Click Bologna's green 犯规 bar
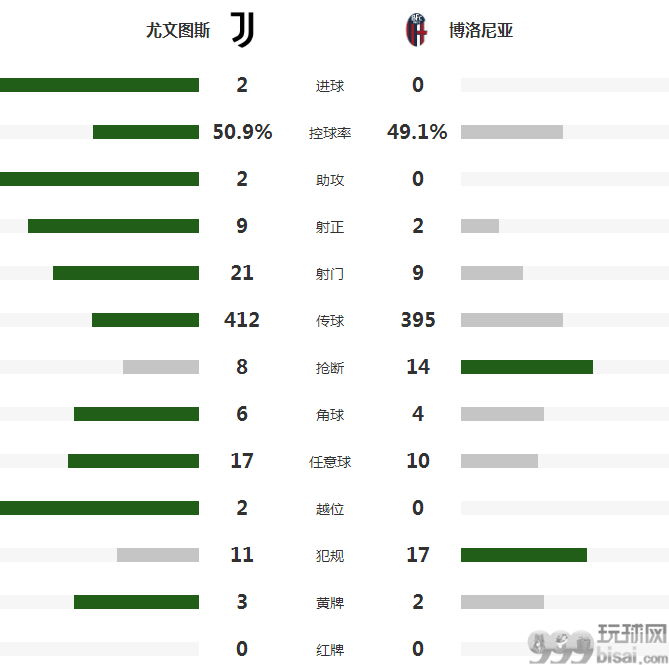This screenshot has width=669, height=665. 524,555
